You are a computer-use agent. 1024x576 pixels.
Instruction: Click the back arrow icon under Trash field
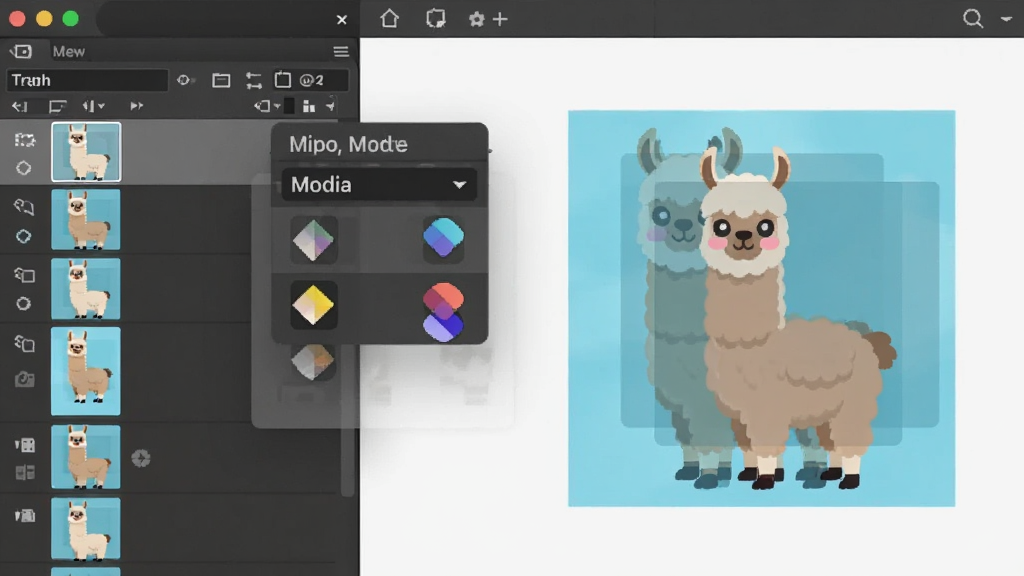pyautogui.click(x=20, y=106)
